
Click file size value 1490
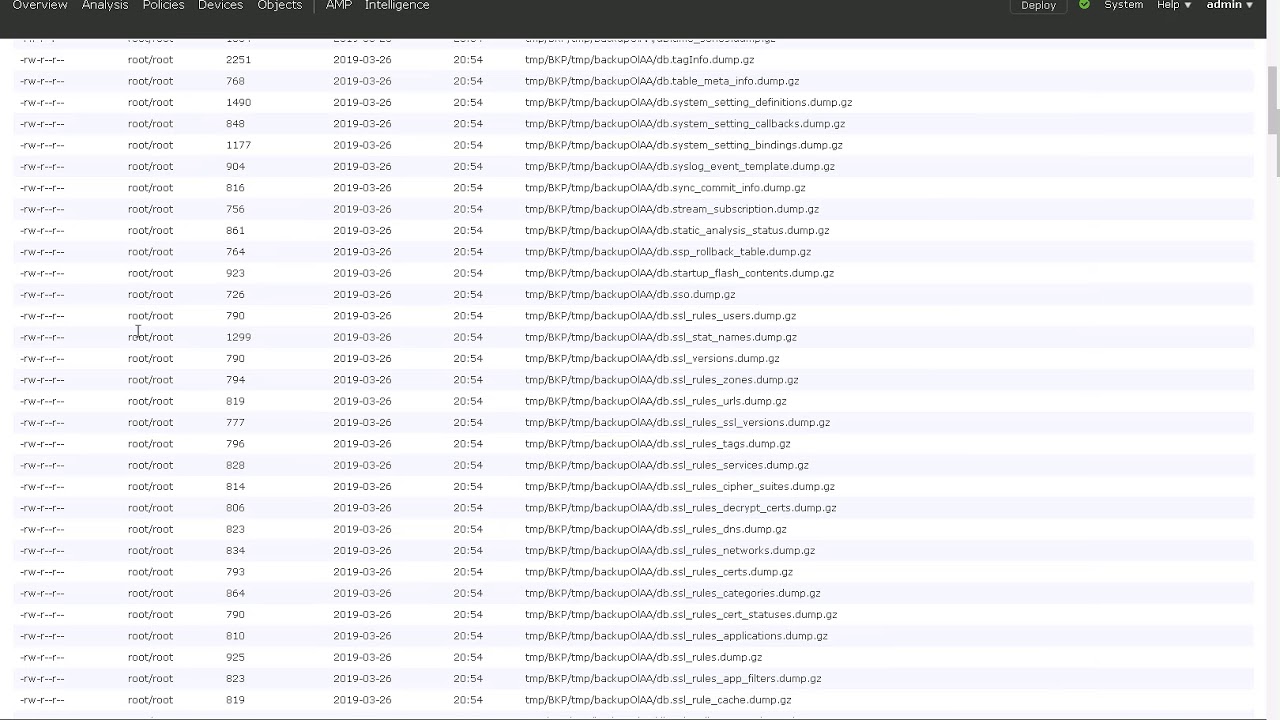(238, 102)
